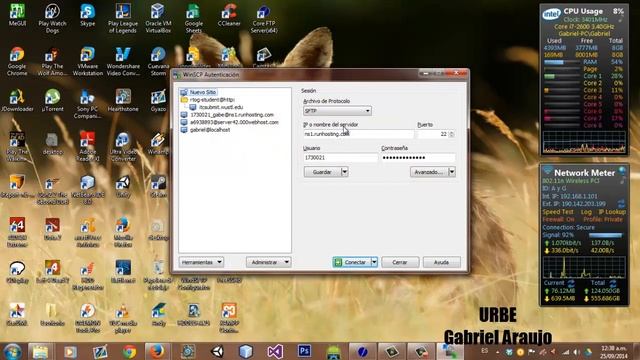Open the Archivo de Protocolo SFTP dropdown

point(337,111)
